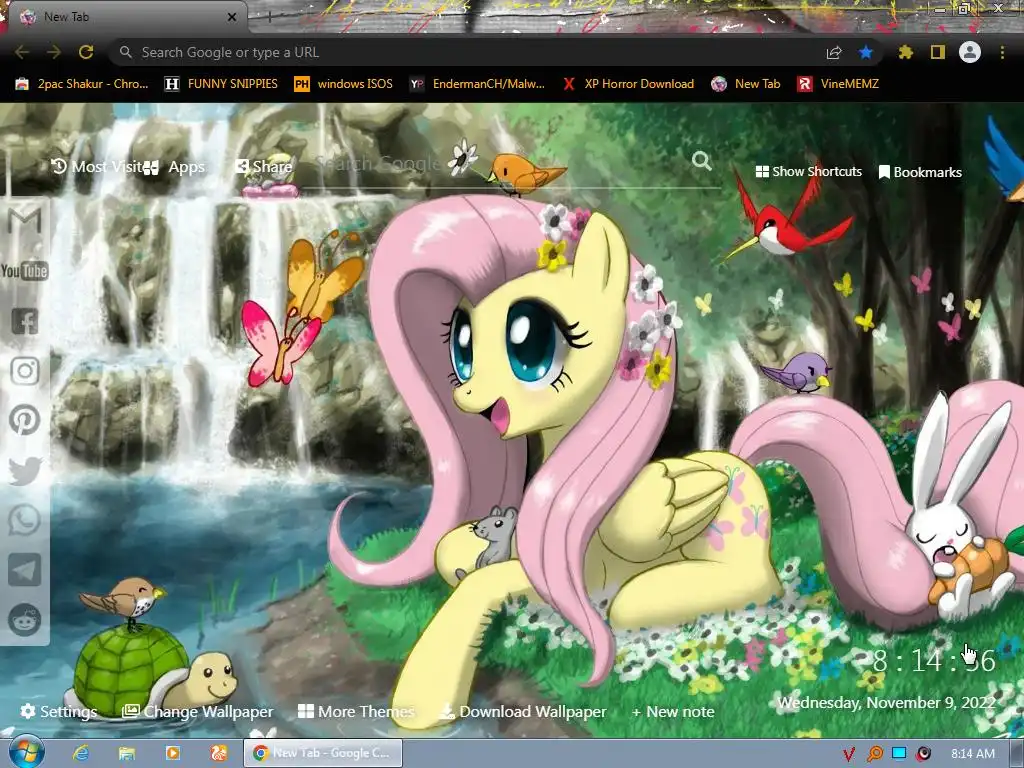Open Facebook from the sidebar
This screenshot has height=768, width=1024.
click(25, 321)
